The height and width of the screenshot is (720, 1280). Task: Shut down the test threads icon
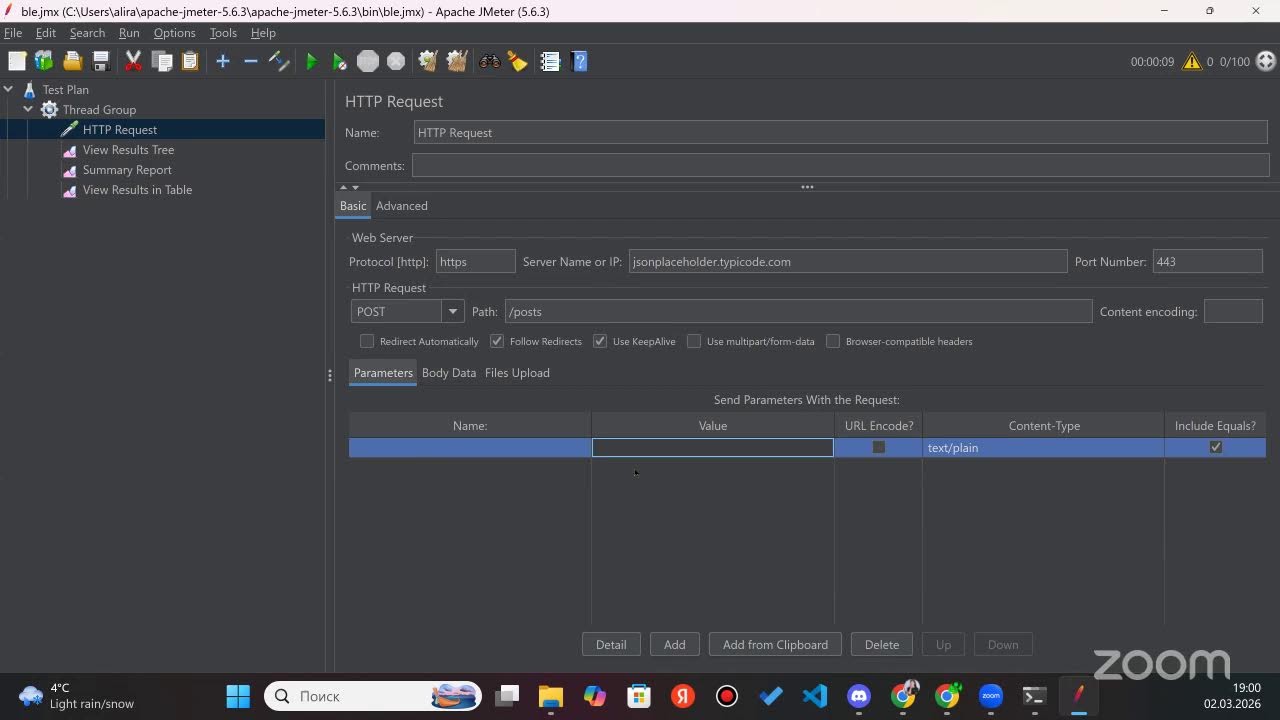point(396,61)
